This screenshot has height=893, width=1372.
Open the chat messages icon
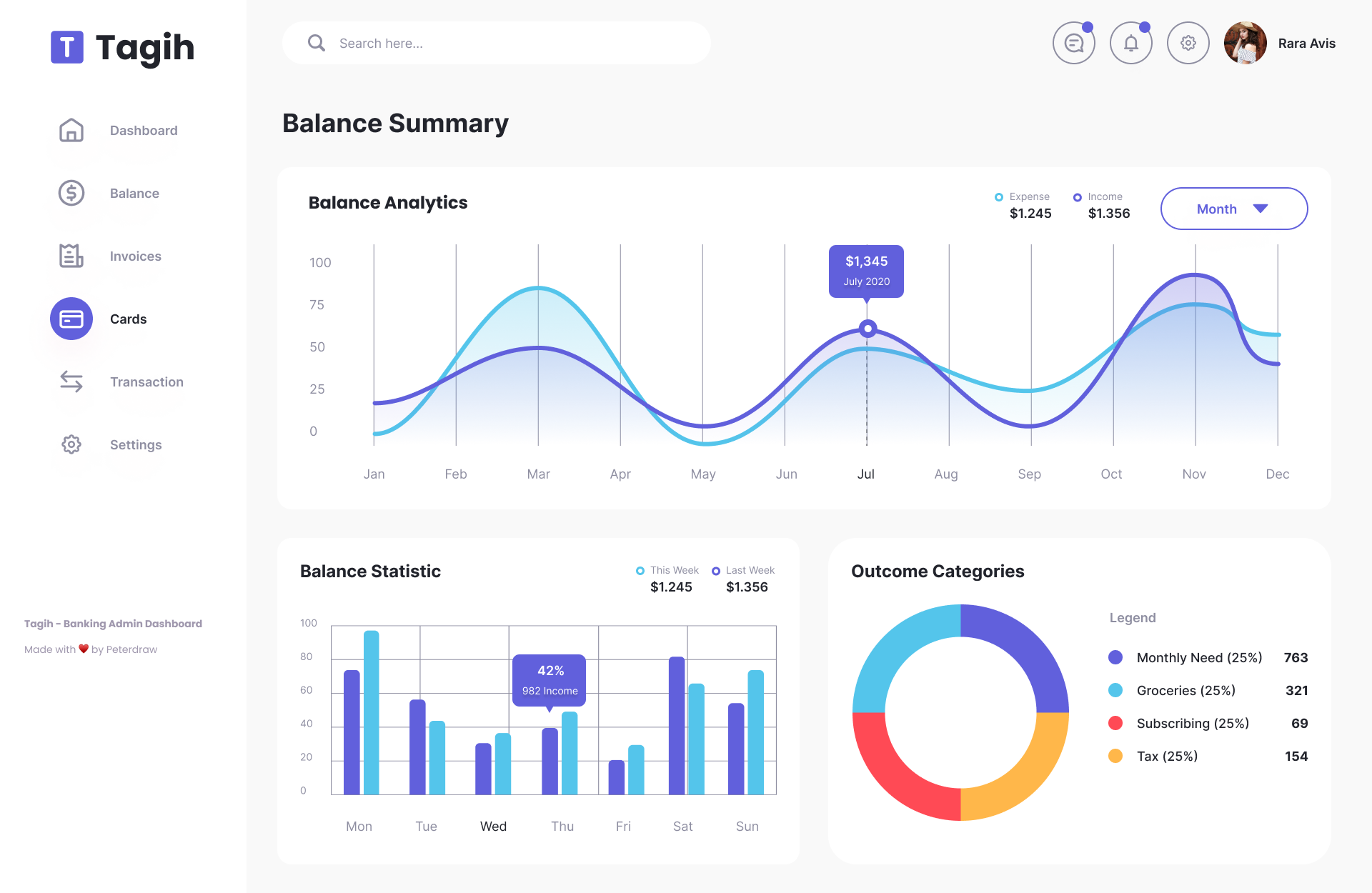click(1073, 44)
